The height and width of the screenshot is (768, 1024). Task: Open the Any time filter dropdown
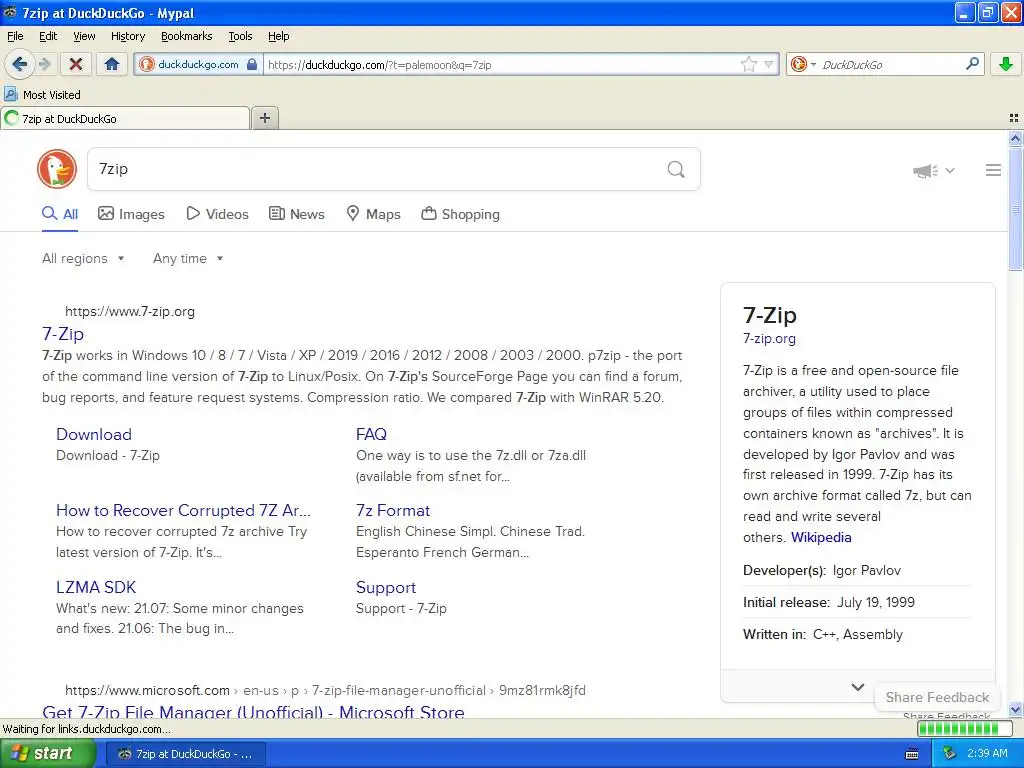coord(188,259)
